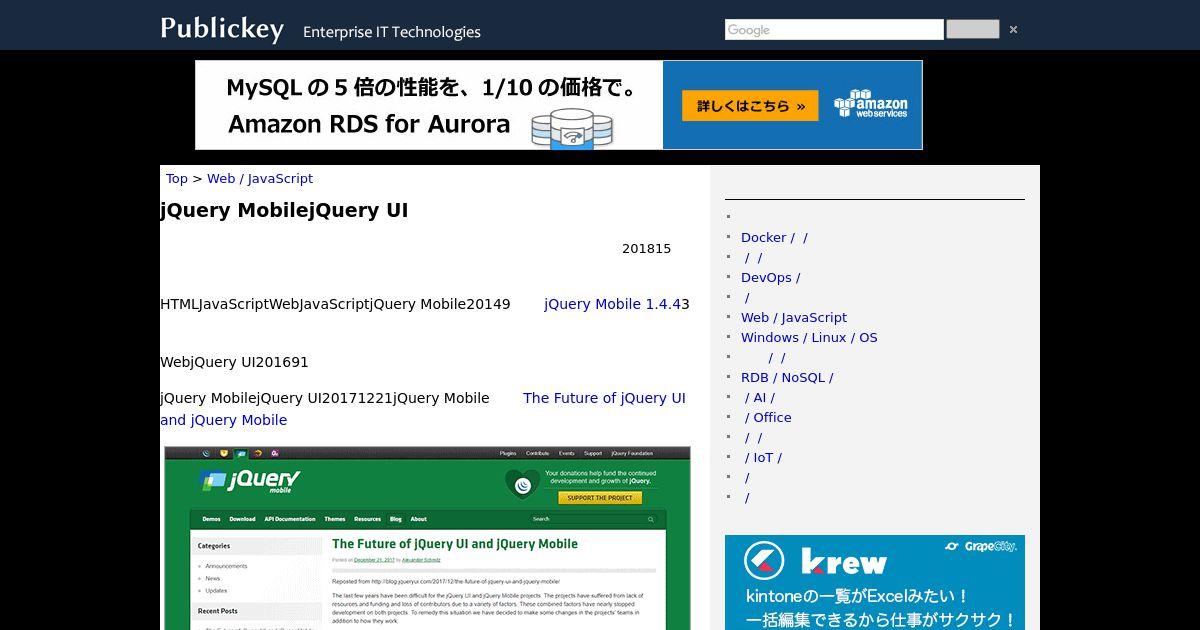This screenshot has height=630, width=1200.
Task: Click the jQuery Mobile blog screenshot image
Action: point(427,538)
